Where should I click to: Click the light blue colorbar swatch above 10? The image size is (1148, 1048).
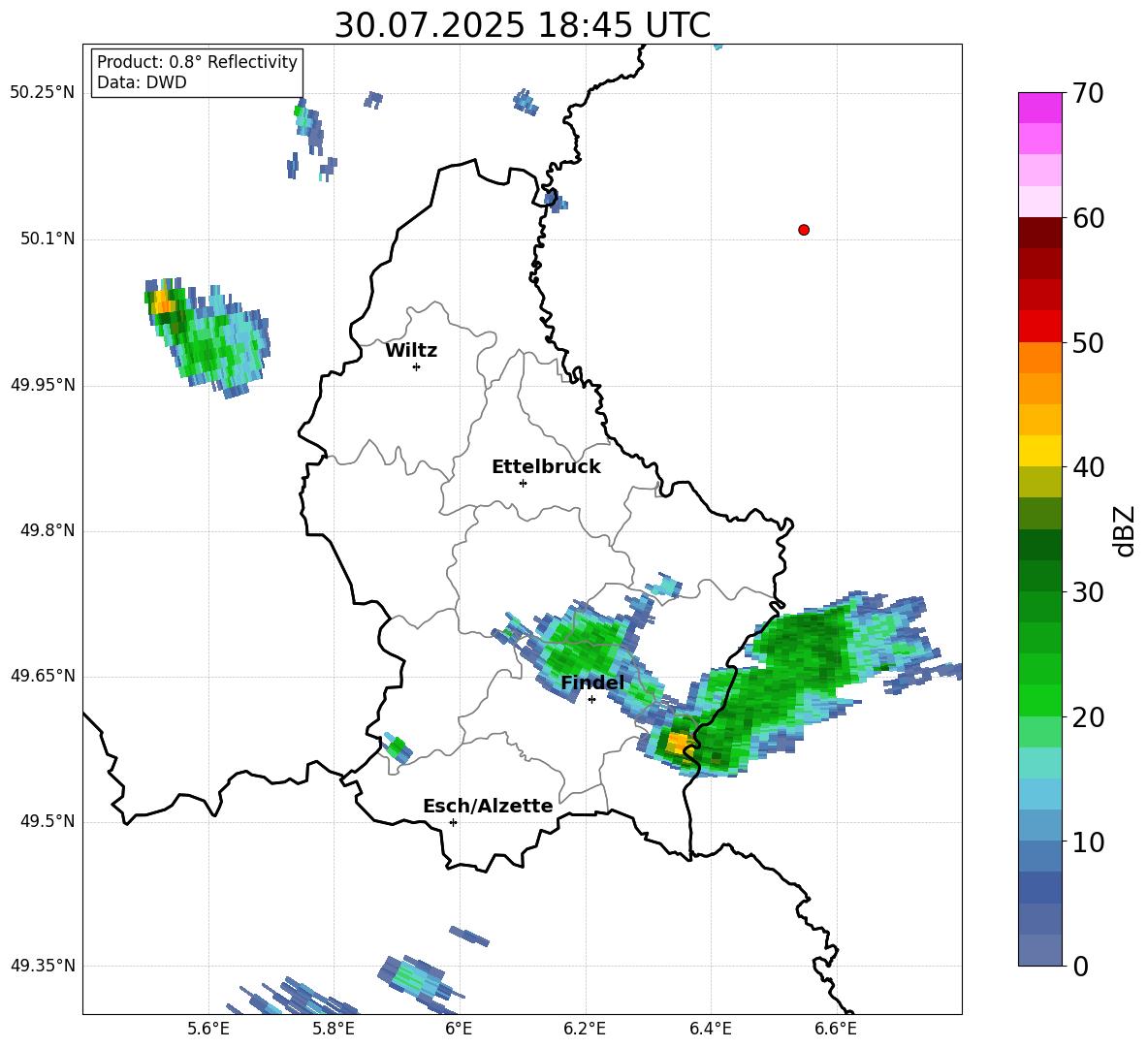[x=1039, y=794]
